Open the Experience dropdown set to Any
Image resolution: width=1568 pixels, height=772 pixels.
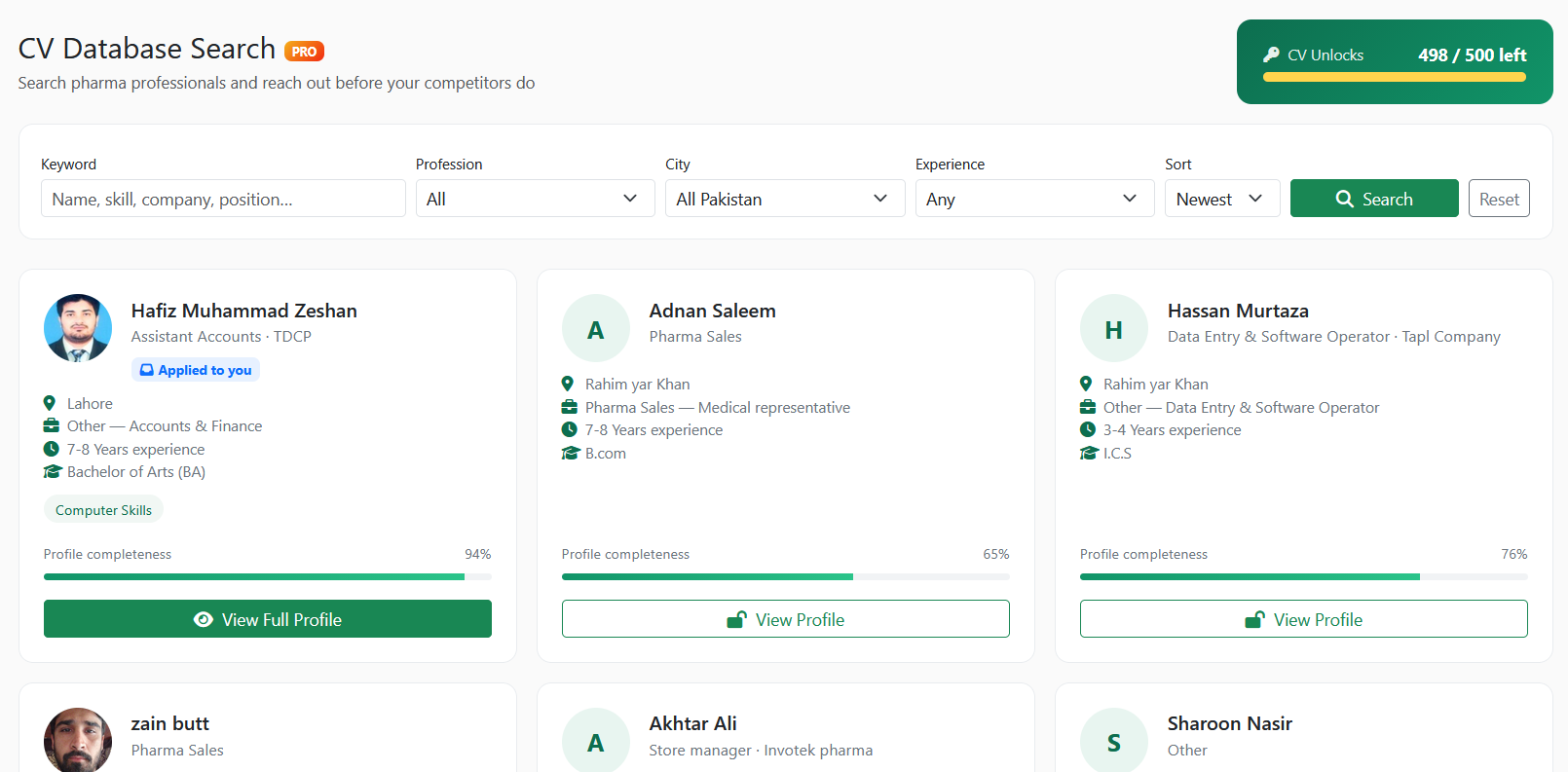click(x=1034, y=199)
